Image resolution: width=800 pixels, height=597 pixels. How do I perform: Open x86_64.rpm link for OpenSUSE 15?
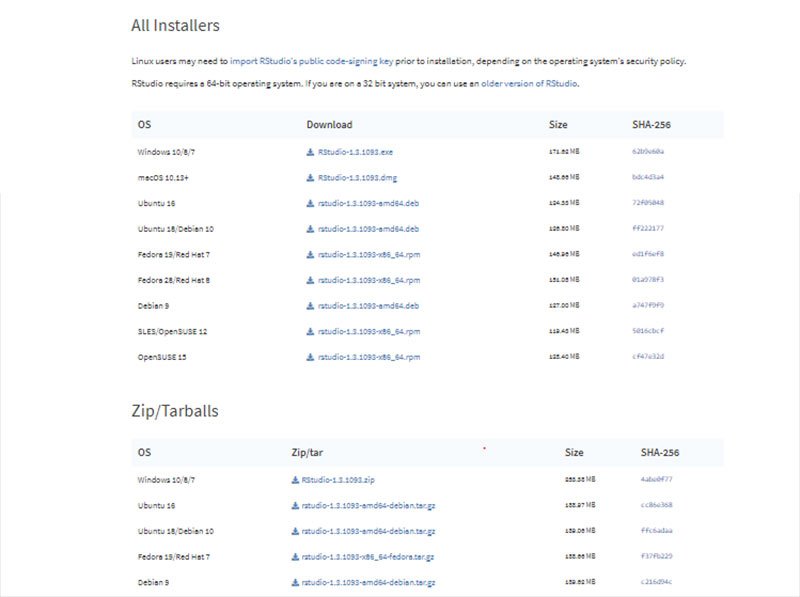click(369, 357)
